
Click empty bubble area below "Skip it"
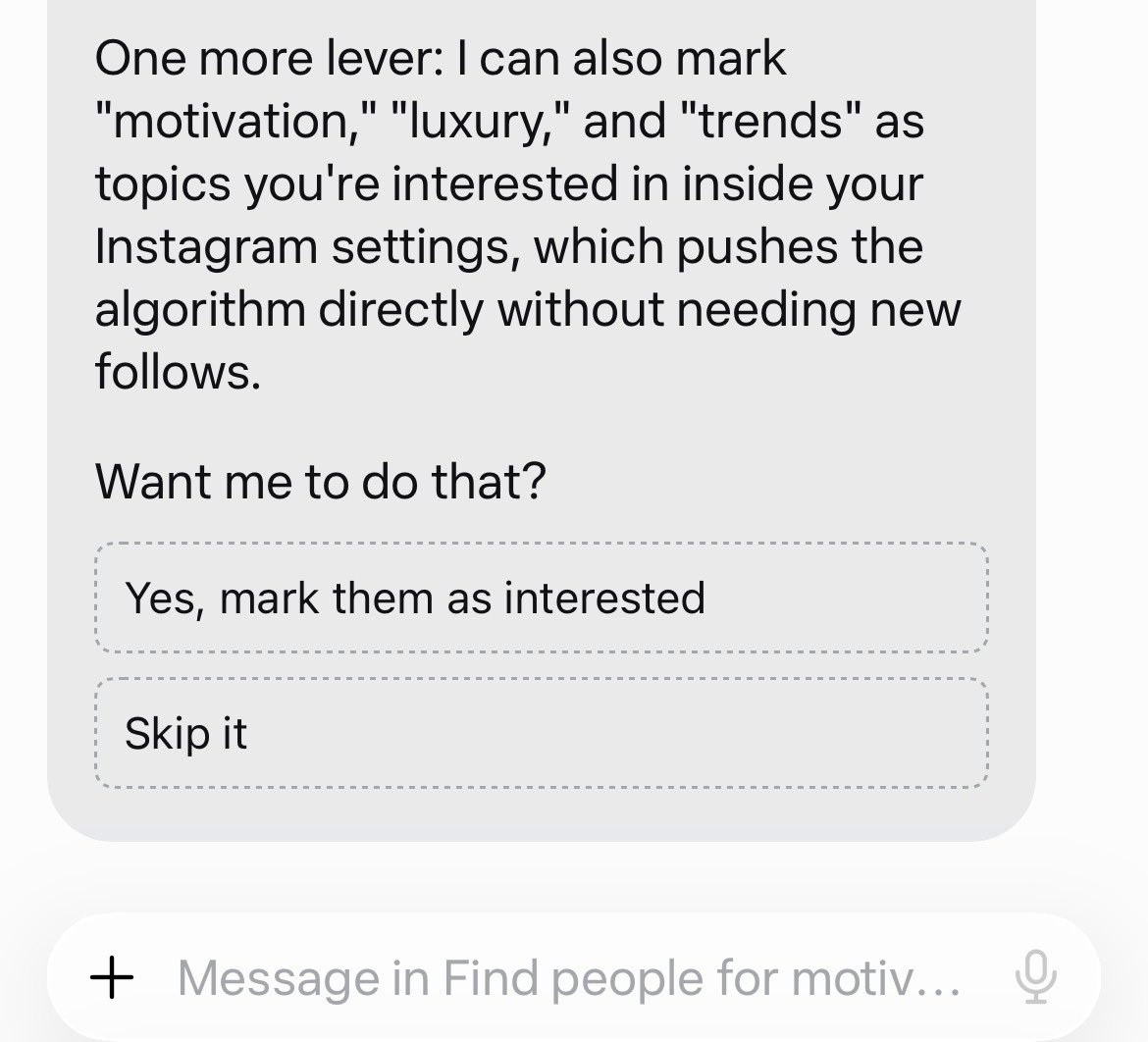pos(541,814)
